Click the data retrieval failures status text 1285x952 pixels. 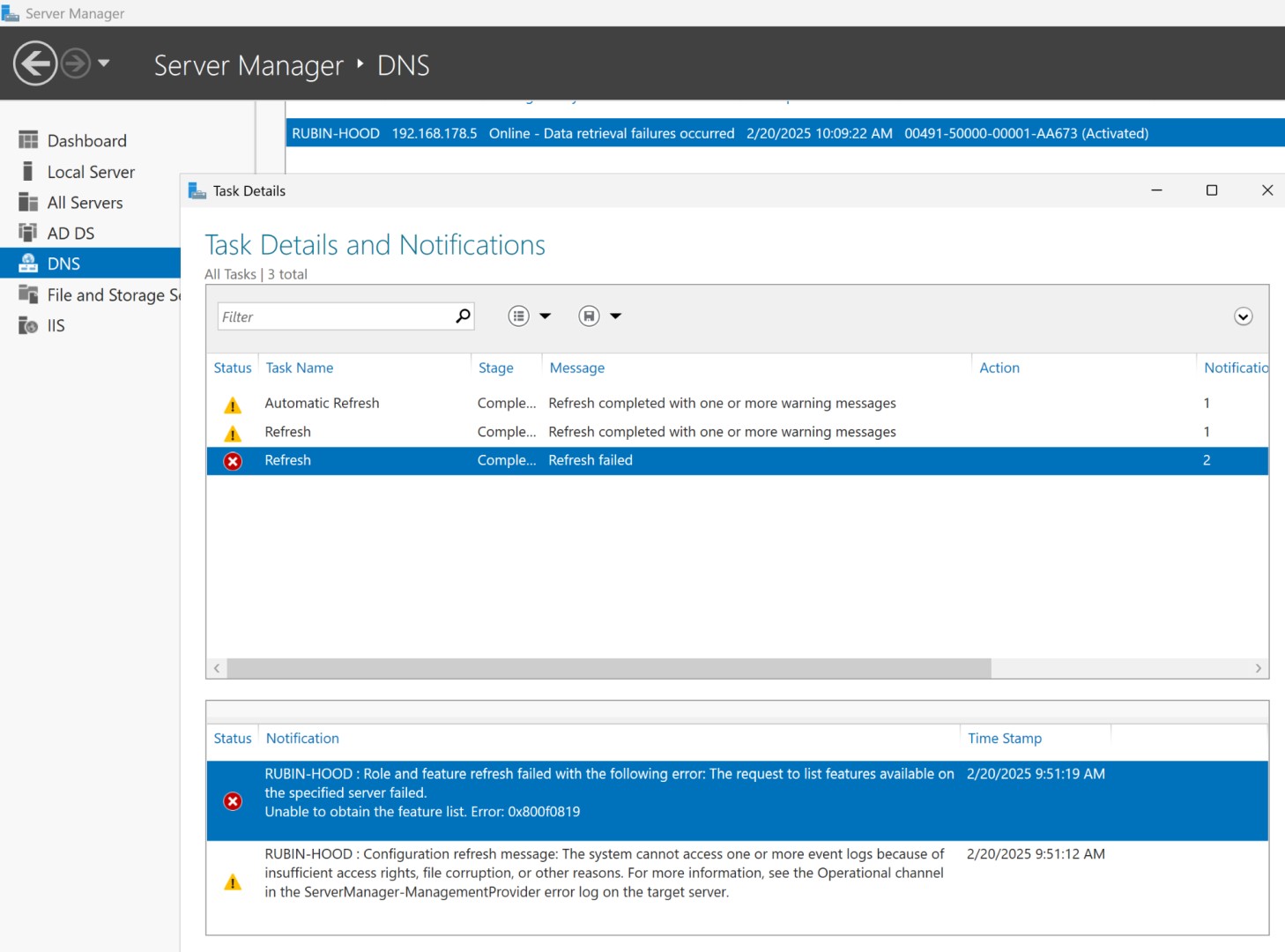612,133
